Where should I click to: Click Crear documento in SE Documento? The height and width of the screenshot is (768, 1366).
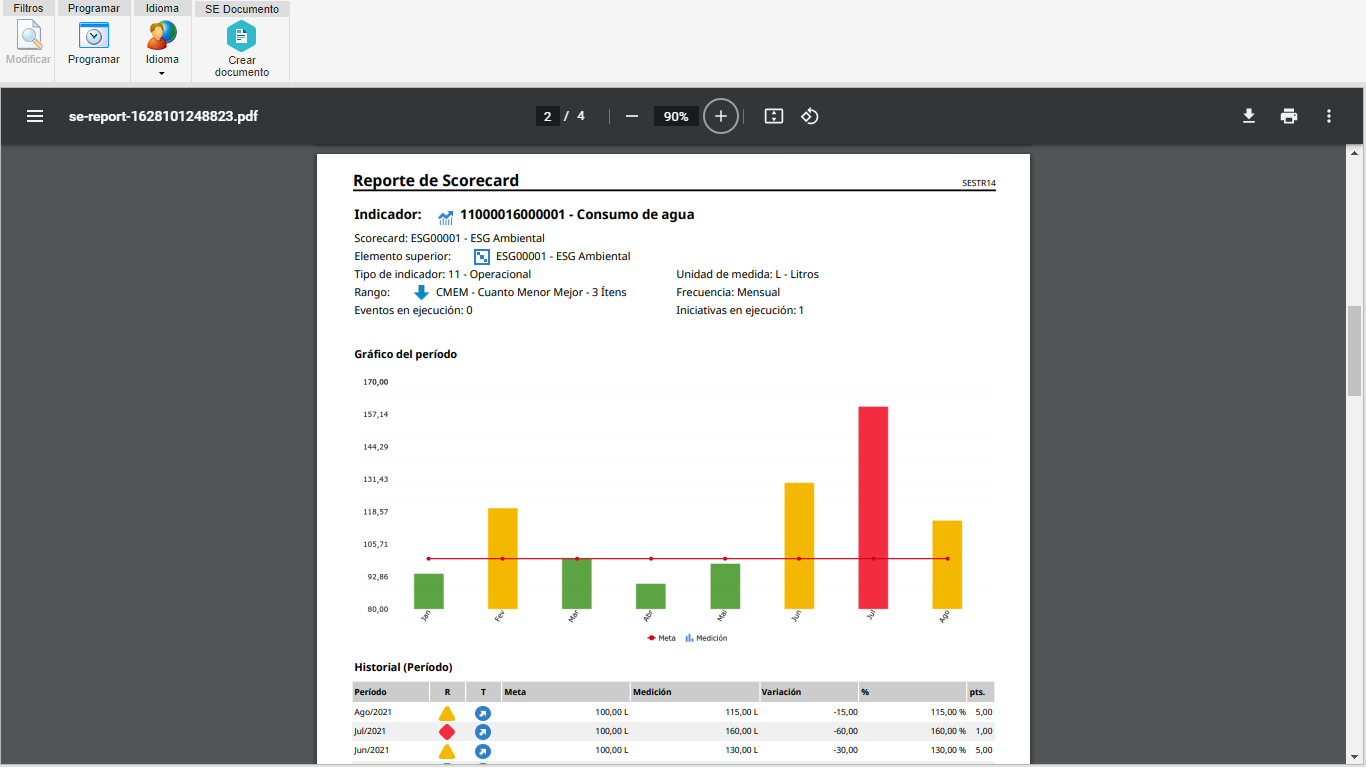(x=242, y=50)
